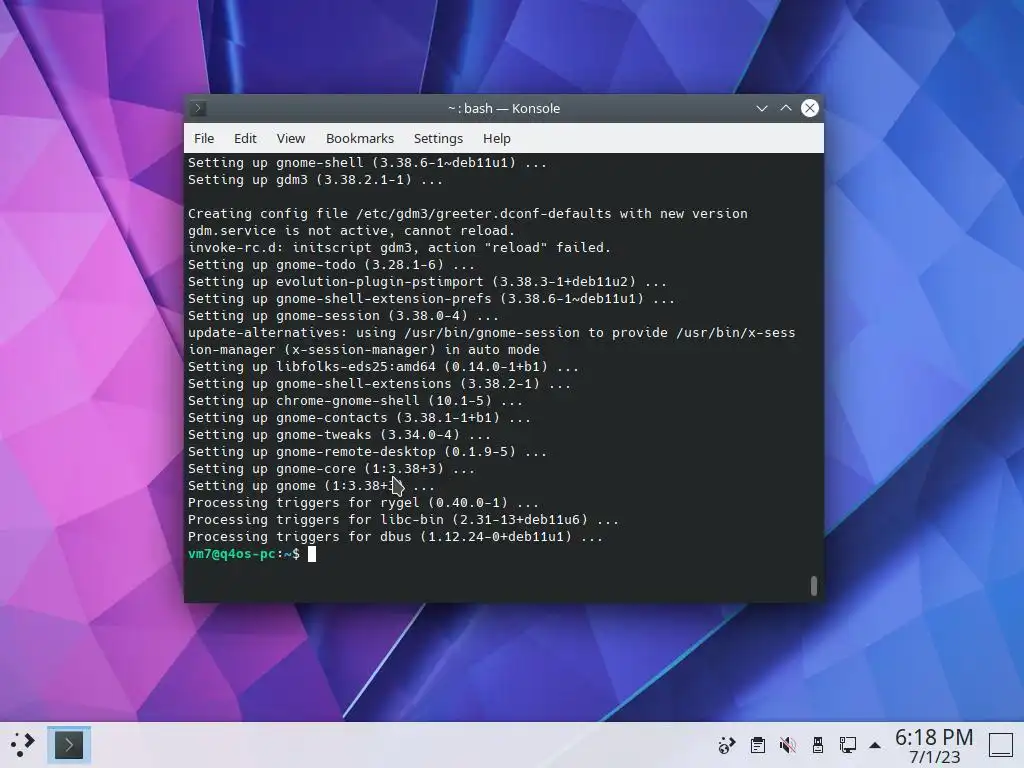Click the terminal scrollbar handle
Image resolution: width=1024 pixels, height=768 pixels.
point(814,586)
